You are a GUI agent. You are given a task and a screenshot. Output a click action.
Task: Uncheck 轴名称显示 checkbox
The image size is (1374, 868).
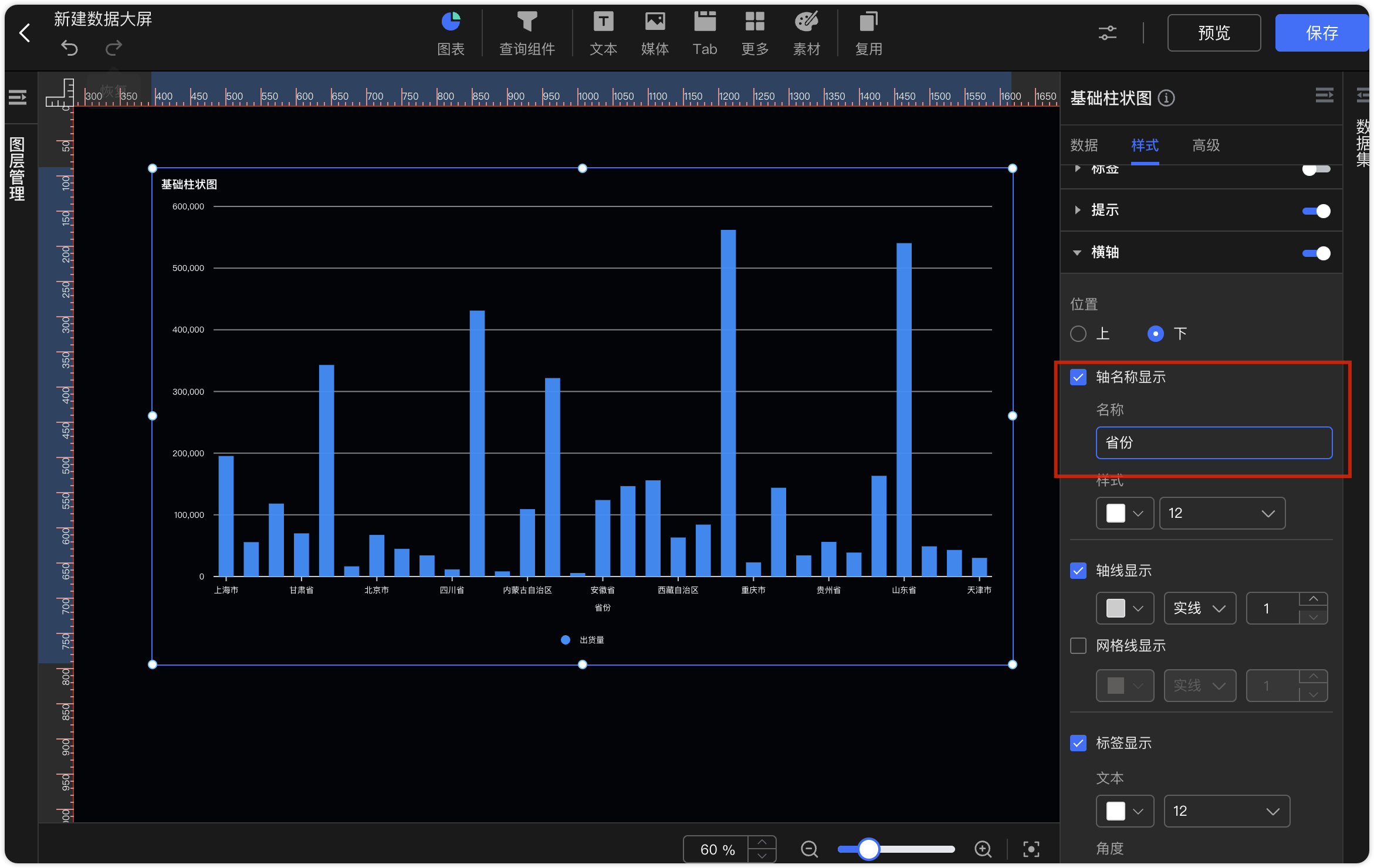[x=1078, y=377]
